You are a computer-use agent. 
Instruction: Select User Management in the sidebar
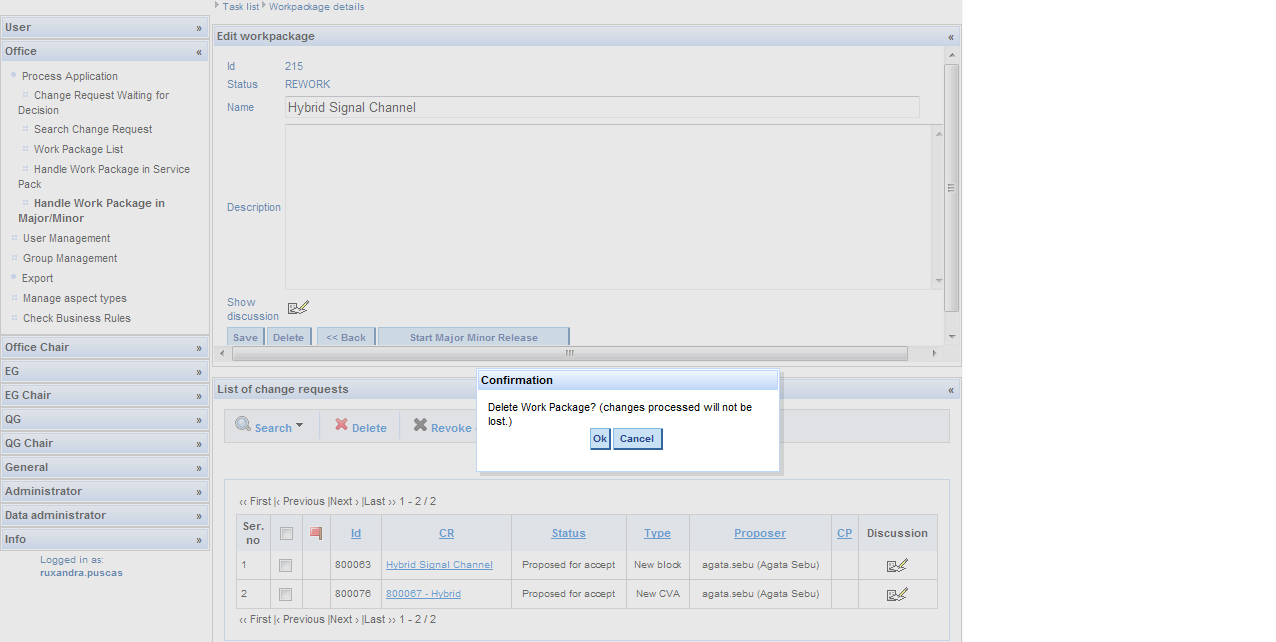pyautogui.click(x=66, y=238)
